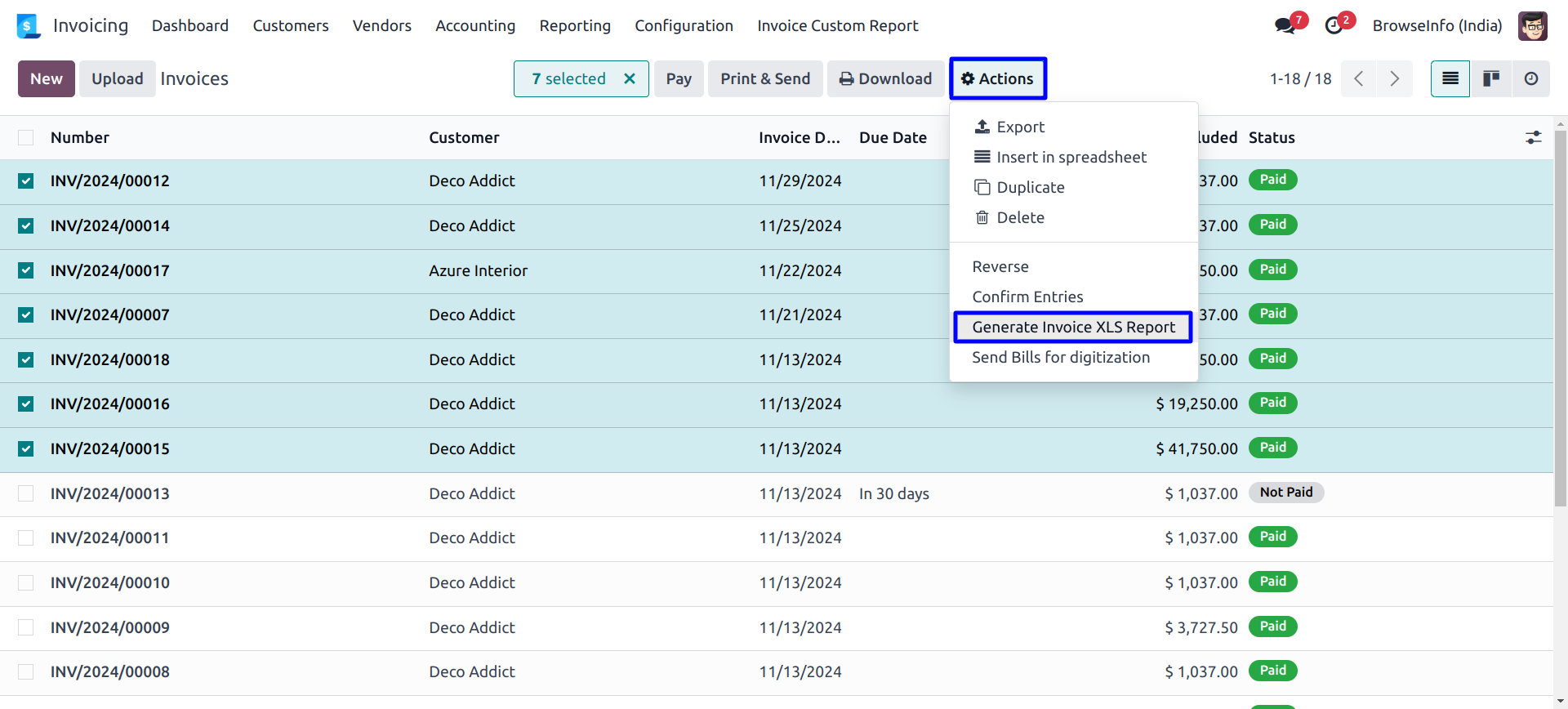Switch to activity view icon
Viewport: 1568px width, 709px height.
1531,79
